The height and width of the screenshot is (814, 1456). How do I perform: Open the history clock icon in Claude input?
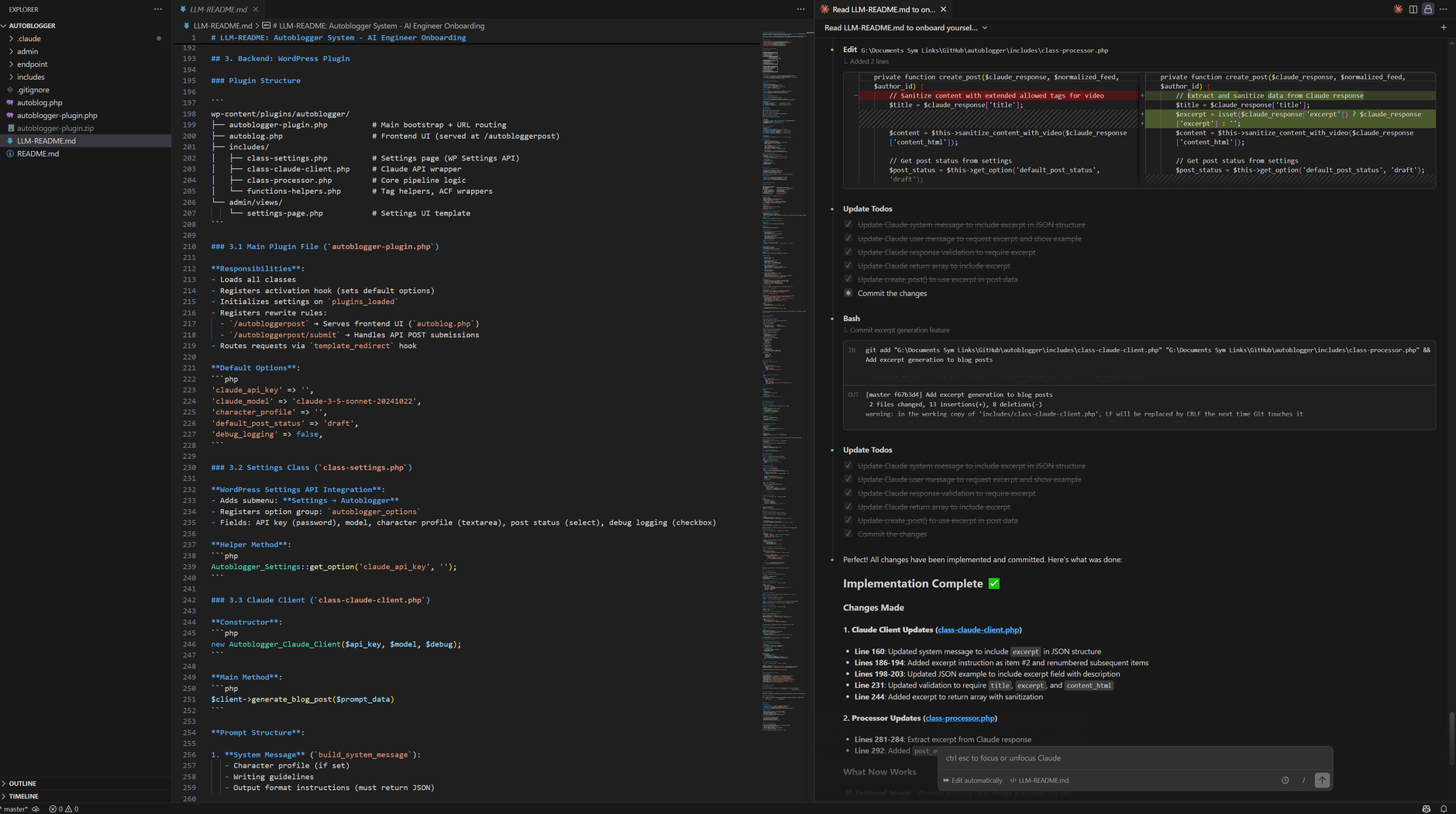[1285, 781]
